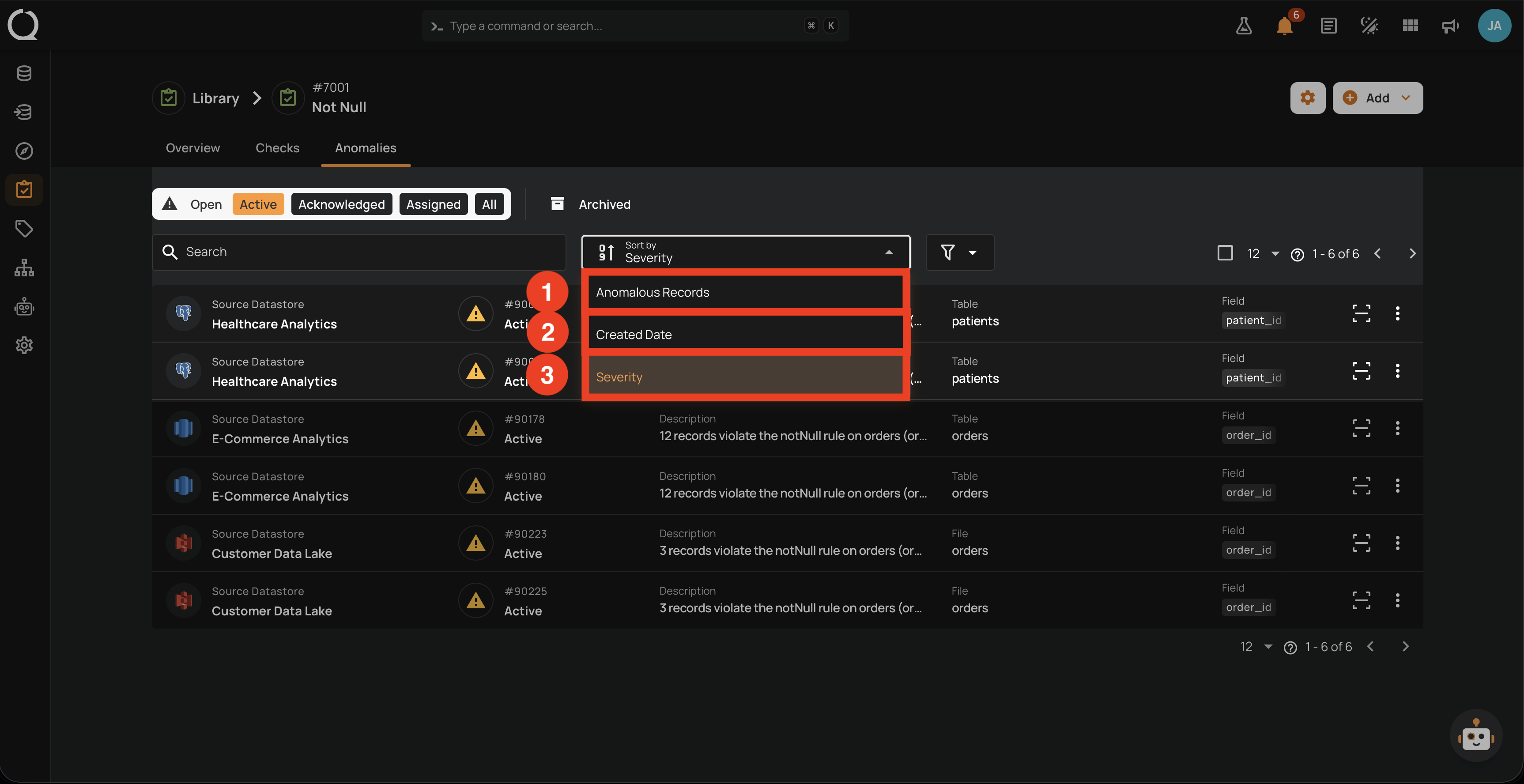Click the top pagination help question icon

pos(1298,254)
